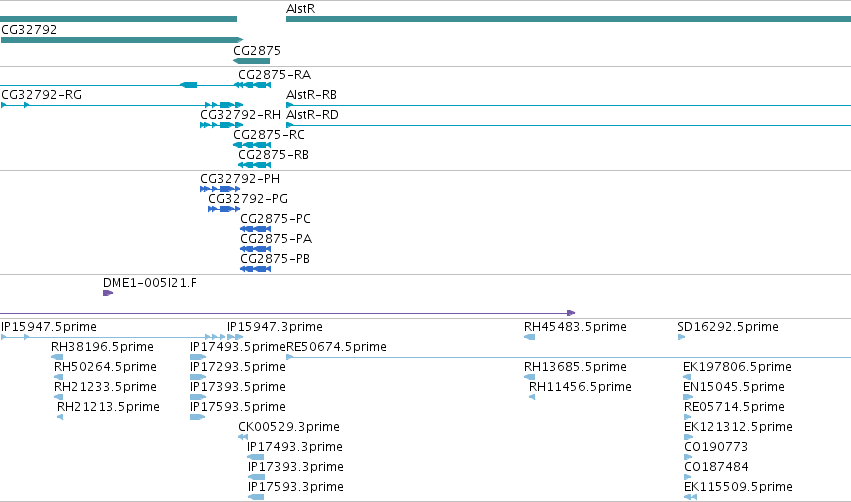Click the RH21233.5prime EST label
The image size is (851, 502).
pos(105,387)
